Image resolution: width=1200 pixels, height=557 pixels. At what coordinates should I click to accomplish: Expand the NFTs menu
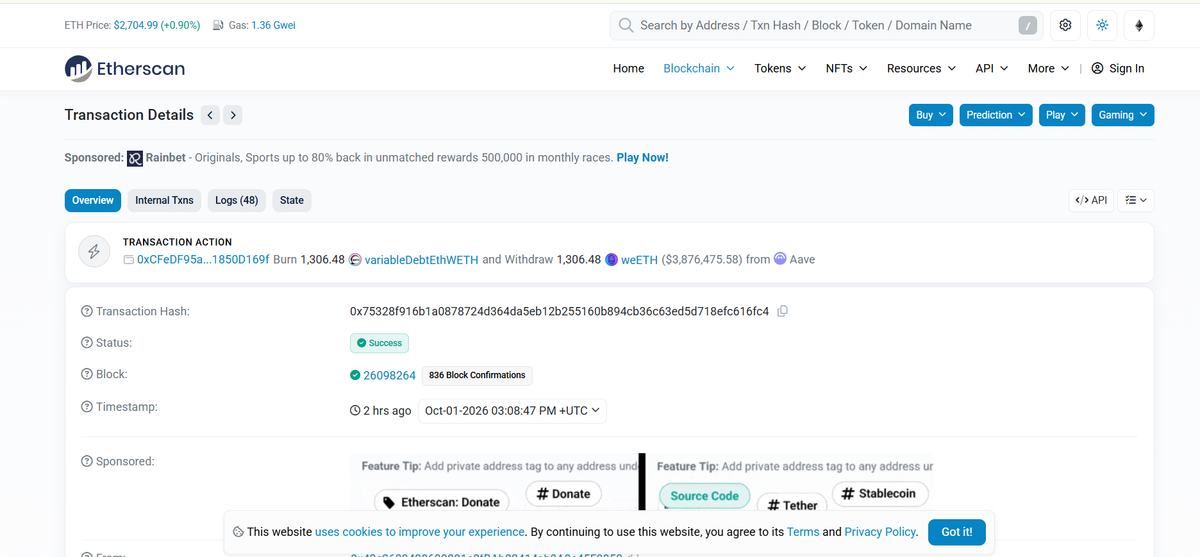tap(846, 68)
